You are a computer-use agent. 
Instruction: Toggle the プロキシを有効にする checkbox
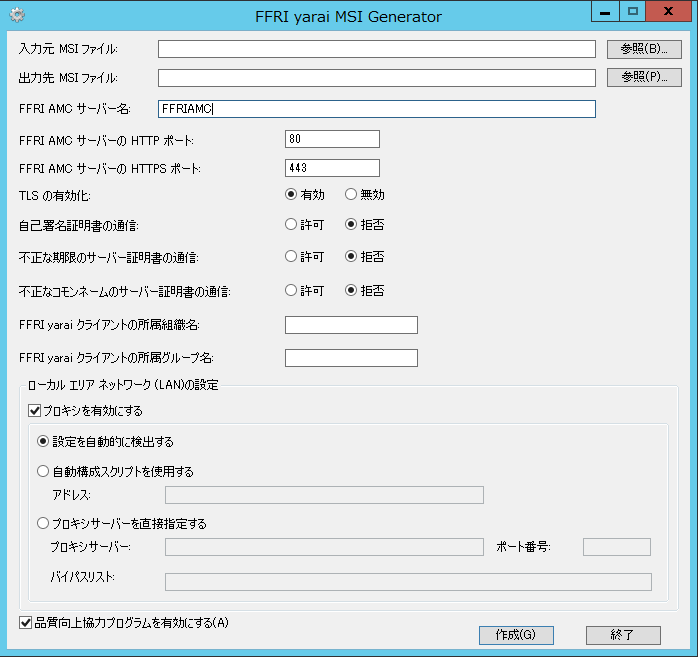pyautogui.click(x=34, y=410)
